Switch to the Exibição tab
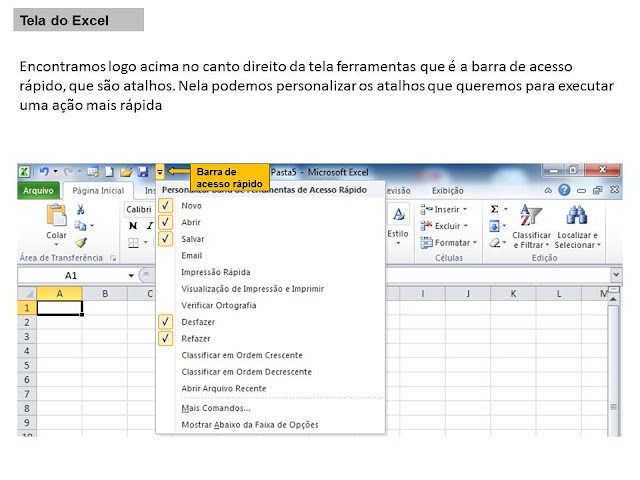Viewport: 640px width, 480px height. 447,191
